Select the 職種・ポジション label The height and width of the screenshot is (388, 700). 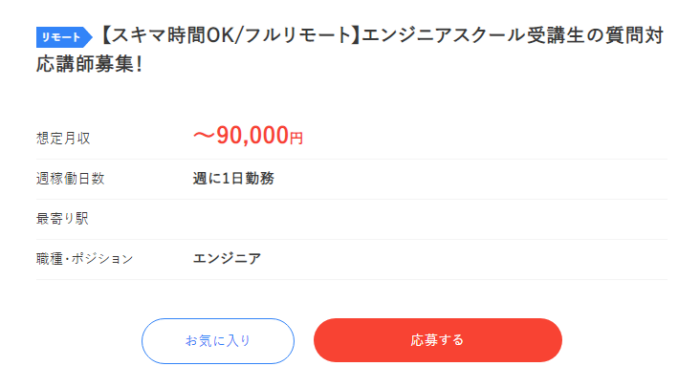(x=84, y=259)
